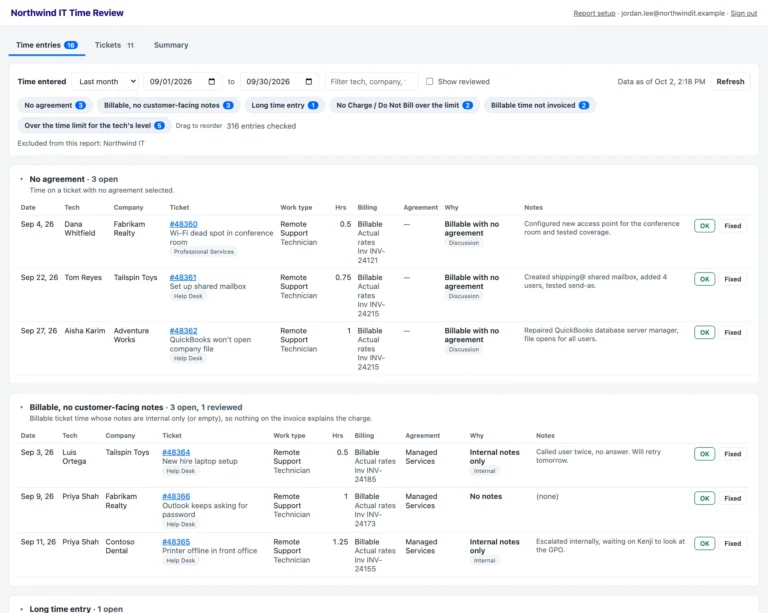
Task: Mark Aisha Karim entry as OK
Action: [x=704, y=332]
